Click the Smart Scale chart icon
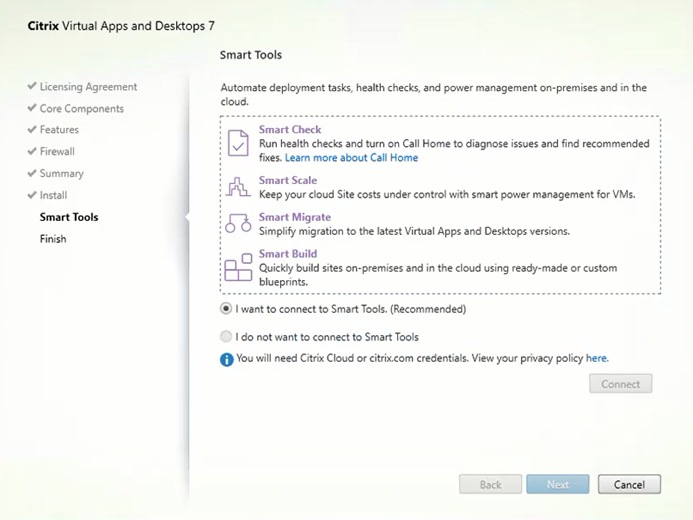Screen dimensions: 693x520 [x=238, y=186]
